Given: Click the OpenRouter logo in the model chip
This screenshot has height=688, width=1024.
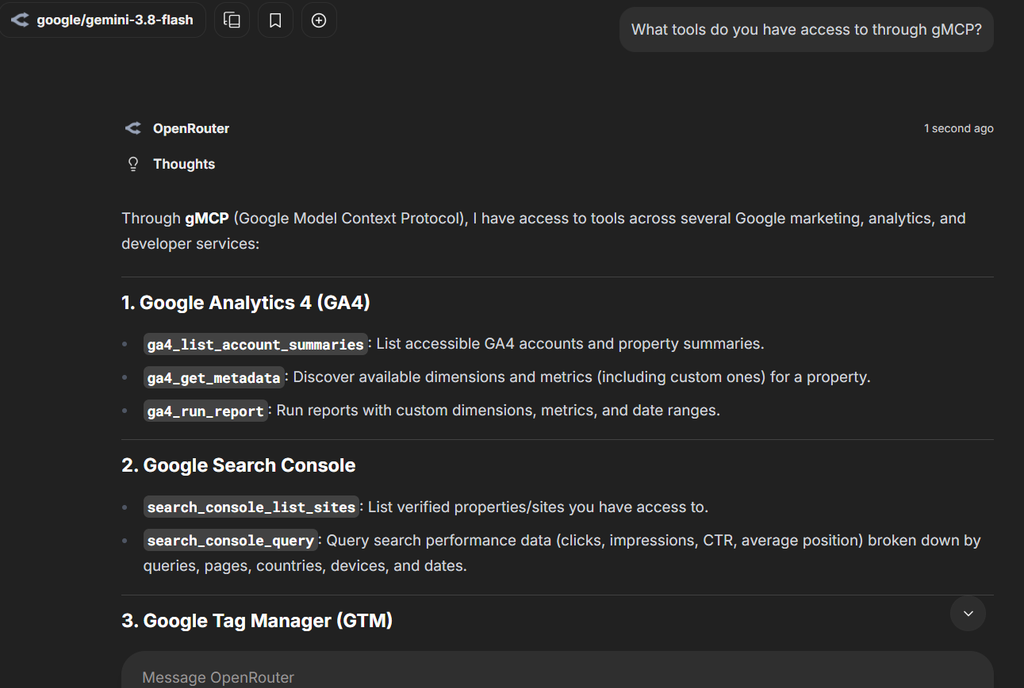Looking at the screenshot, I should [x=20, y=20].
